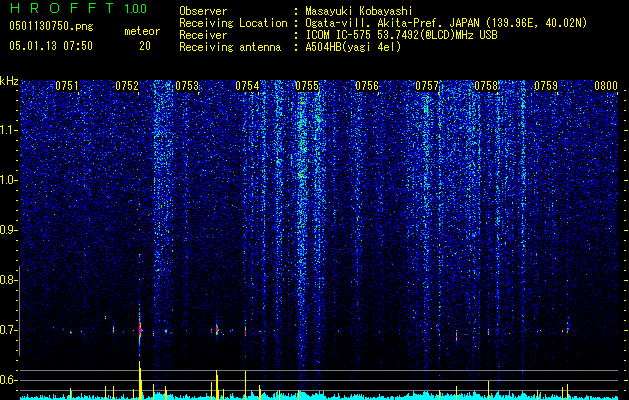Click the 0751 time marker
This screenshot has width=629, height=400.
(x=67, y=86)
